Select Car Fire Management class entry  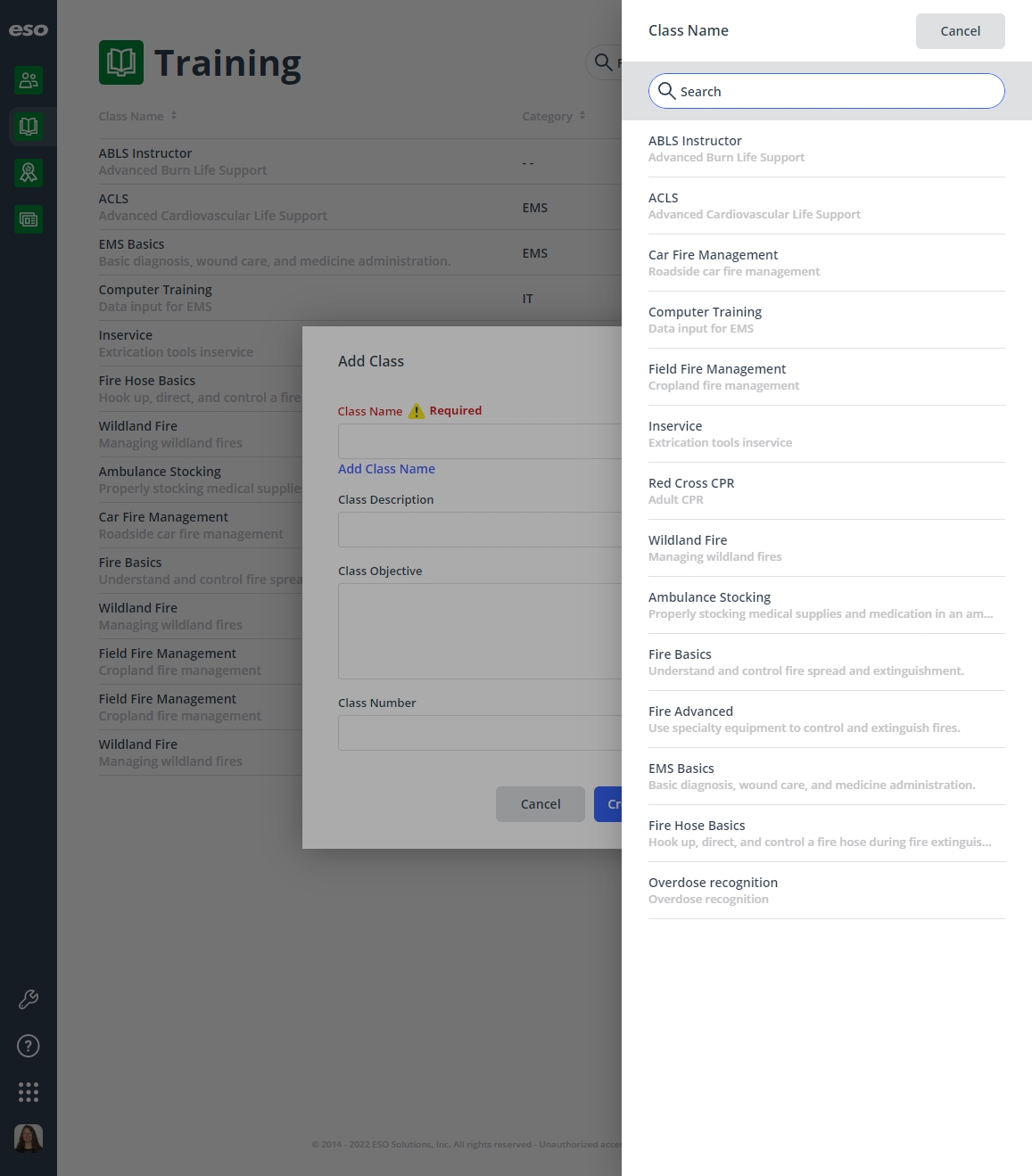[x=827, y=263]
